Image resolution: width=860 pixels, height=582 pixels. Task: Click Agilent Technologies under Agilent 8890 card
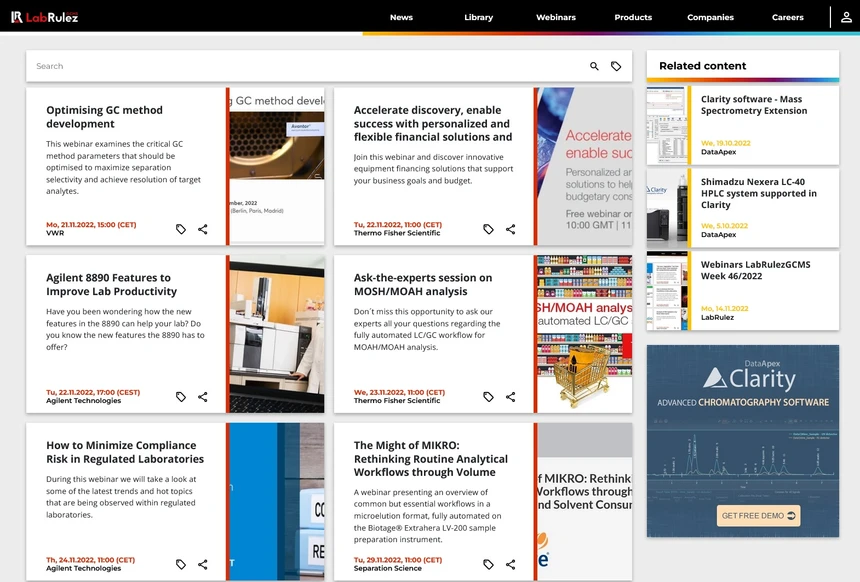(x=83, y=400)
